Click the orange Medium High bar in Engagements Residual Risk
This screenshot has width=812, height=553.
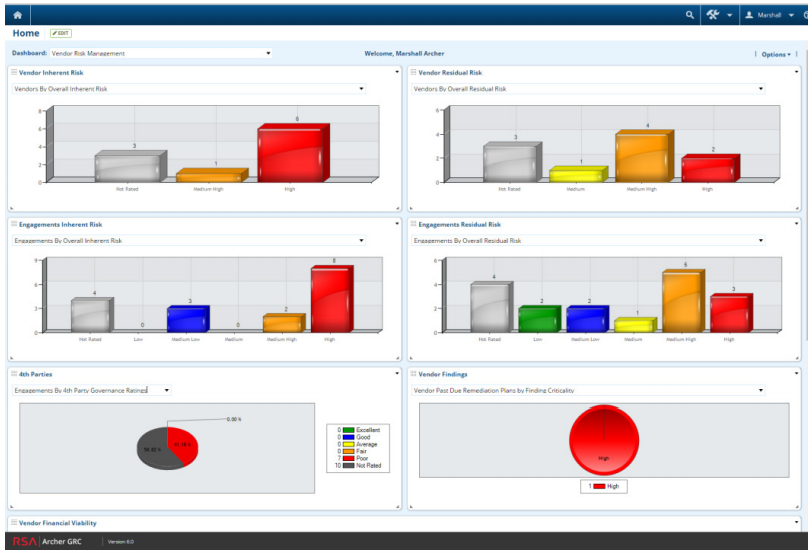pyautogui.click(x=683, y=301)
